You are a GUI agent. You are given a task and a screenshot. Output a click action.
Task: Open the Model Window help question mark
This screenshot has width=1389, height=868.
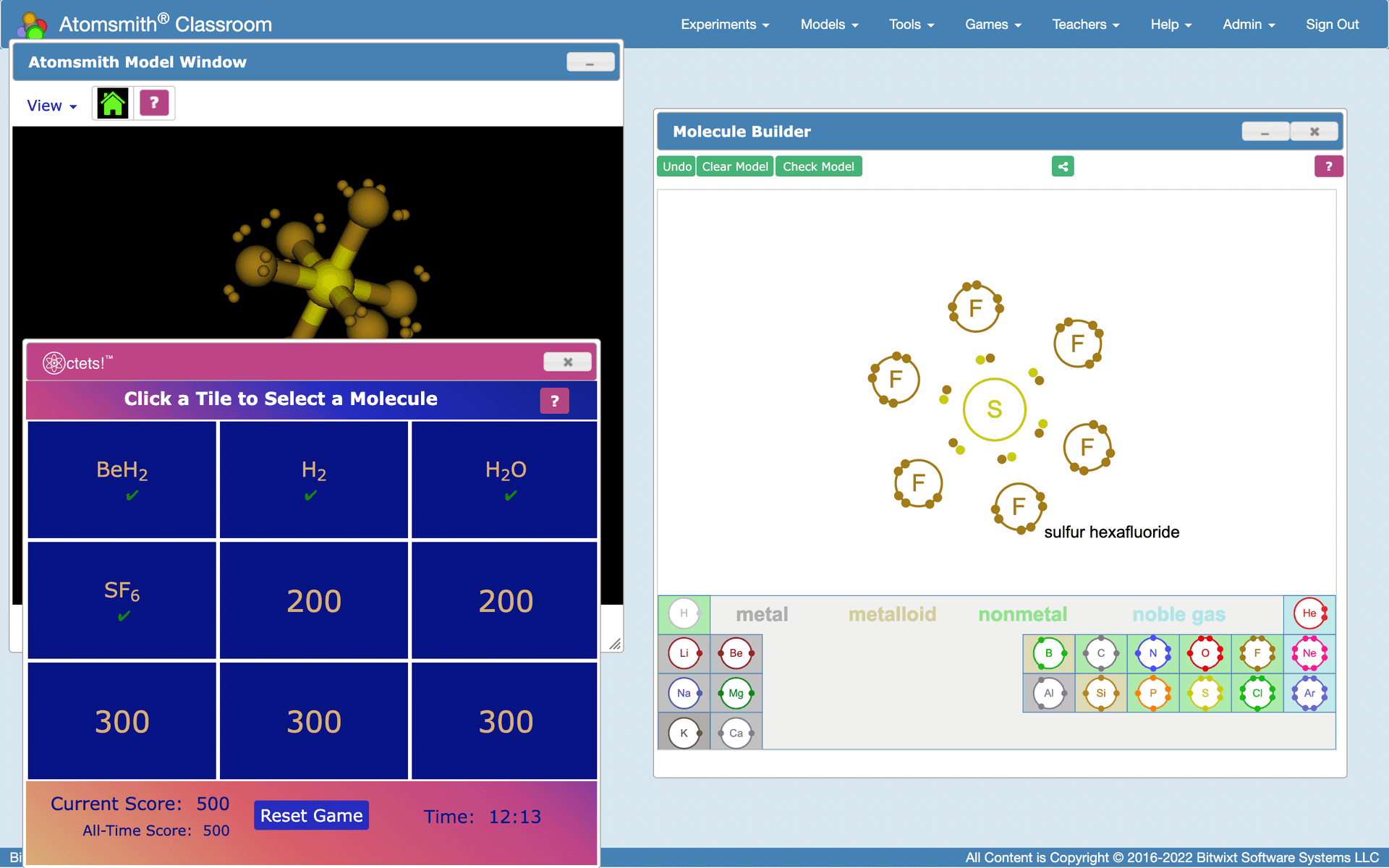(x=154, y=103)
